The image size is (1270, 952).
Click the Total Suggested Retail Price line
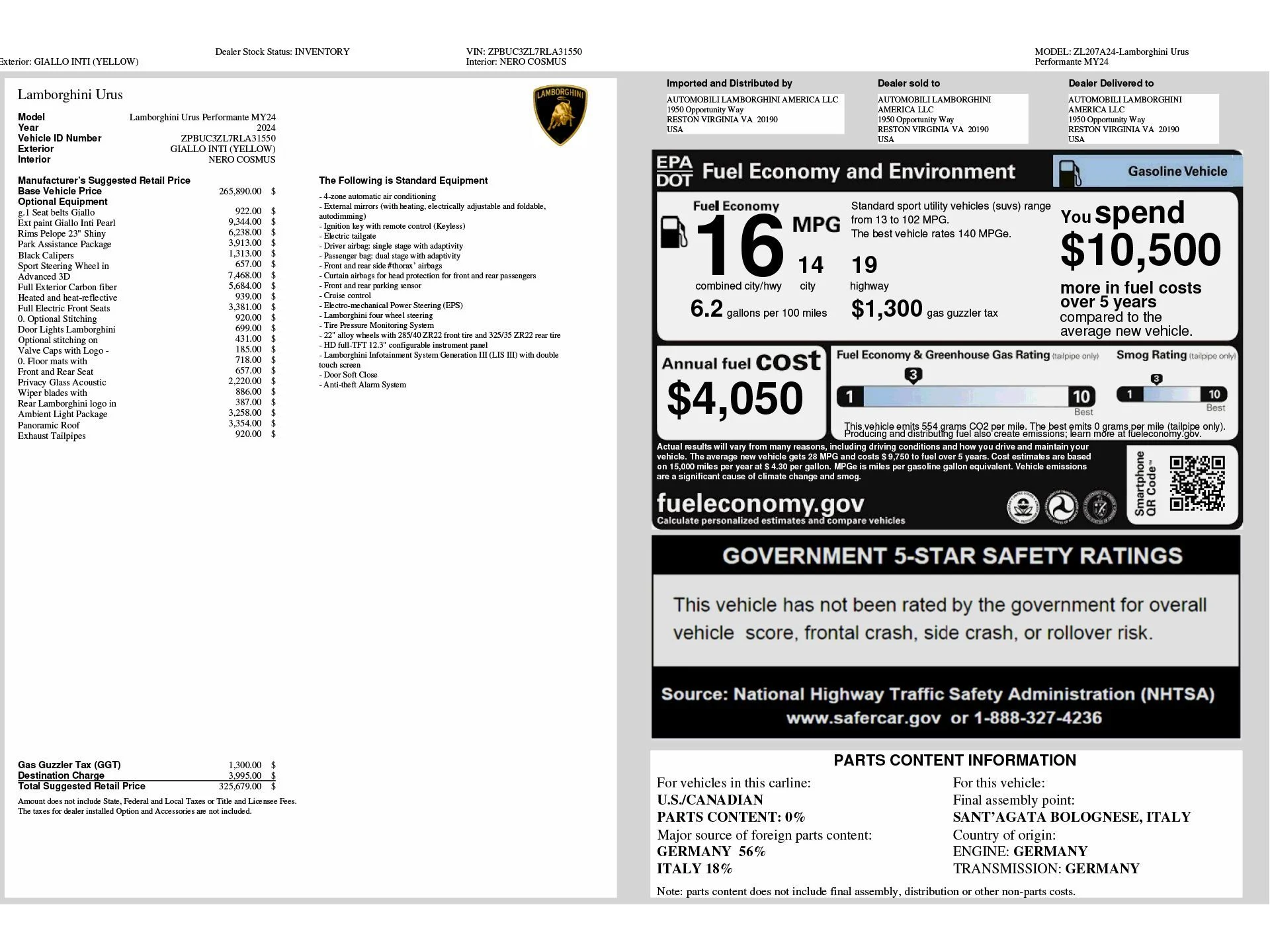point(81,786)
